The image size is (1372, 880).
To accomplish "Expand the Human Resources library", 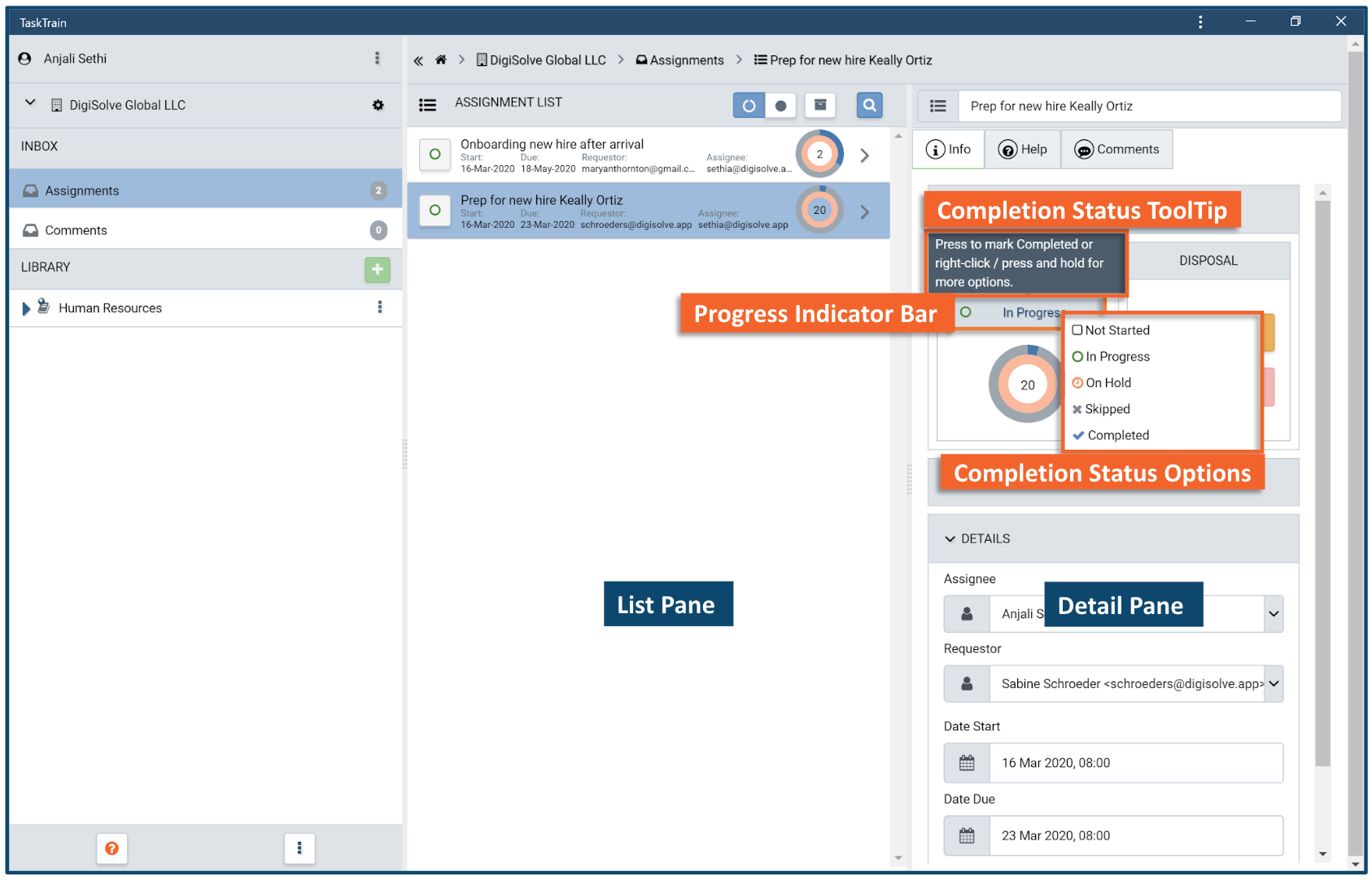I will [x=26, y=308].
